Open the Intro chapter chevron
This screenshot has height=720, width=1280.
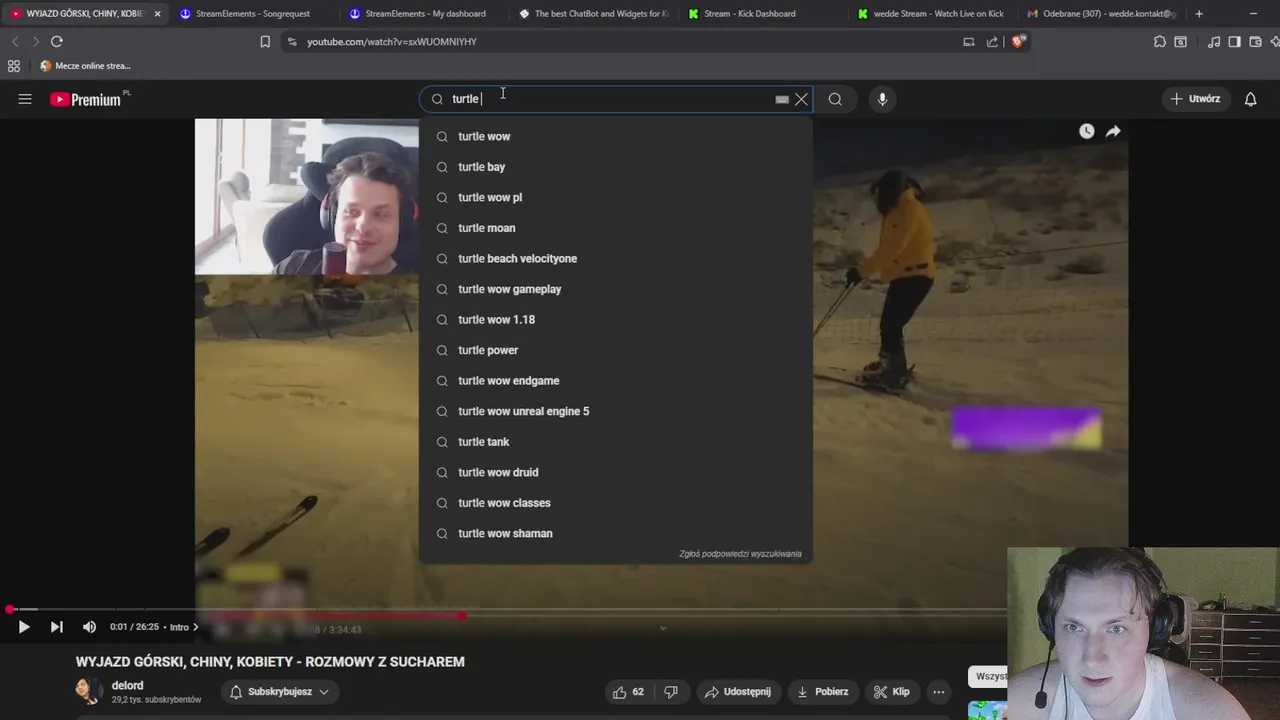click(x=195, y=627)
